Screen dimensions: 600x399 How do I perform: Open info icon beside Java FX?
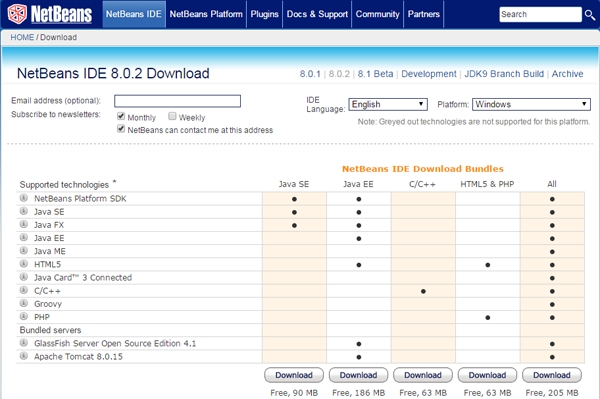[x=24, y=224]
